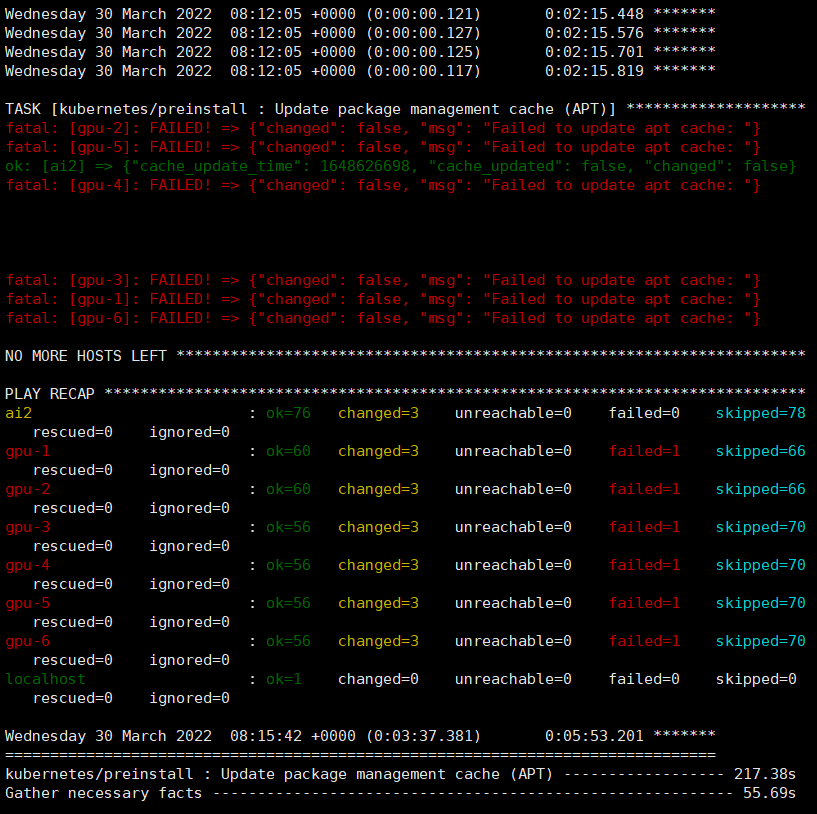Viewport: 817px width, 814px height.
Task: Click ok=1 in the localhost row
Action: coord(283,679)
